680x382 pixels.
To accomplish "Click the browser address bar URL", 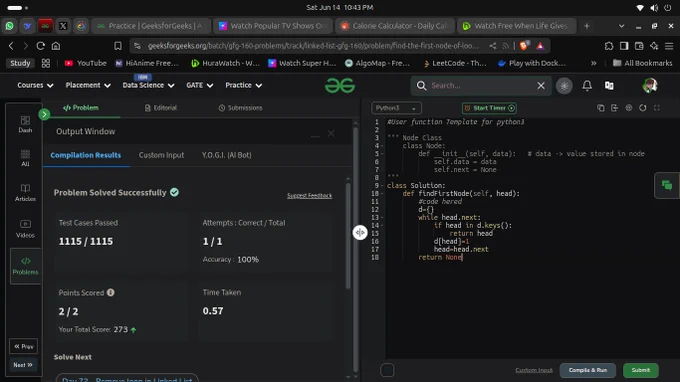I will pos(313,46).
